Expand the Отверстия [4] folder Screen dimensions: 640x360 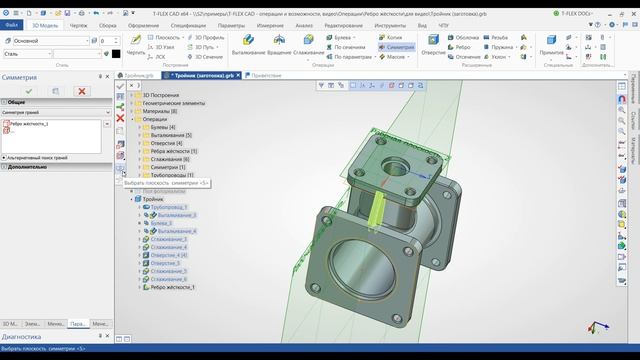pos(139,143)
